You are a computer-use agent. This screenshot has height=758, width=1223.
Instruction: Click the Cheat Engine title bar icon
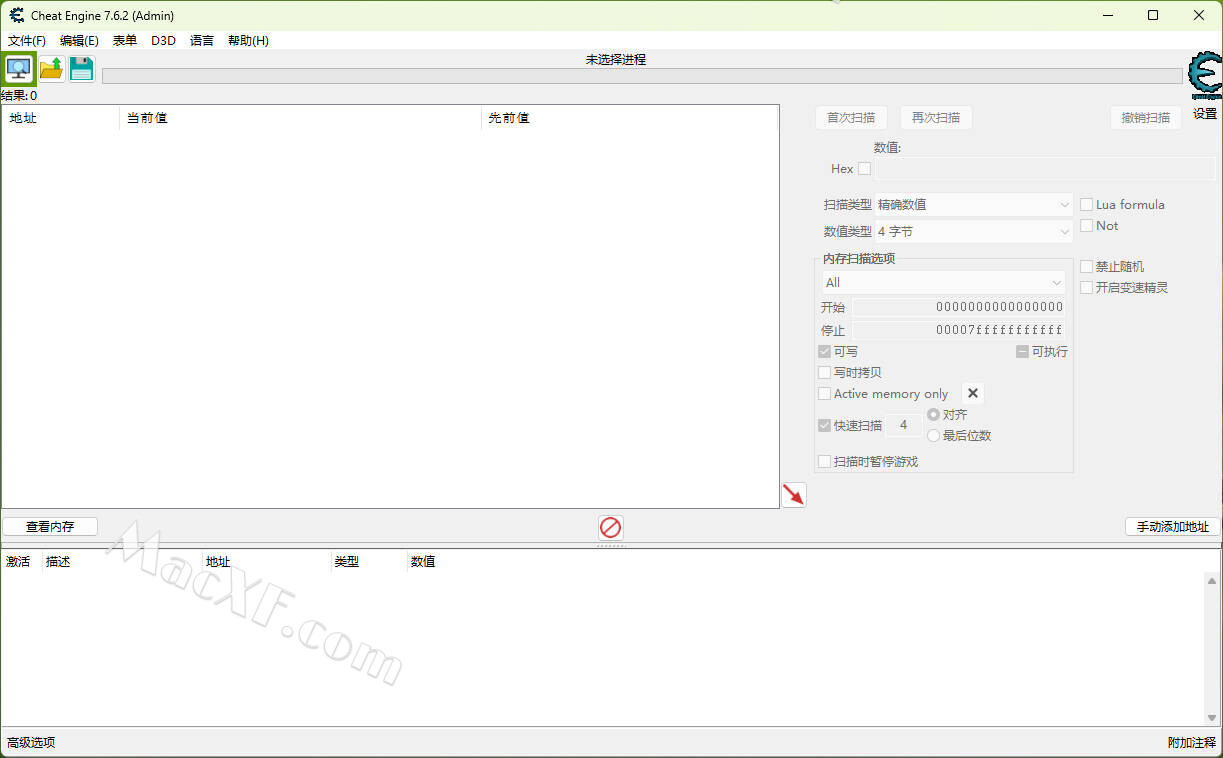(17, 15)
